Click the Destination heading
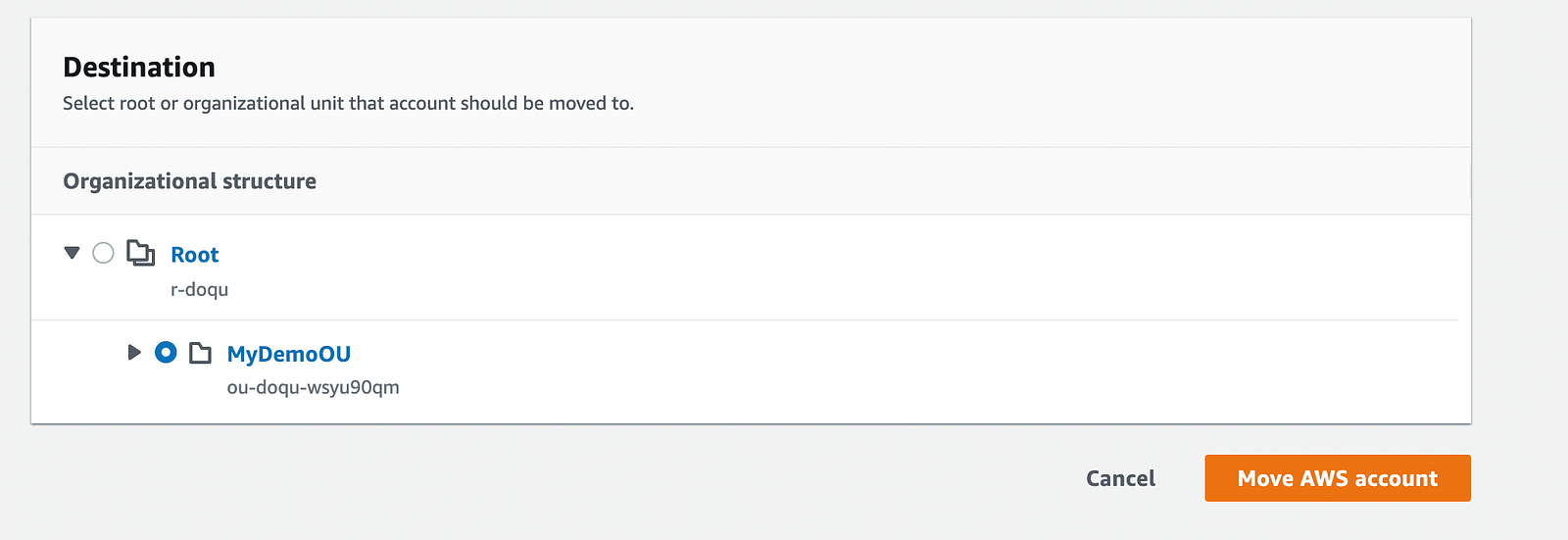The width and height of the screenshot is (1568, 540). [139, 67]
